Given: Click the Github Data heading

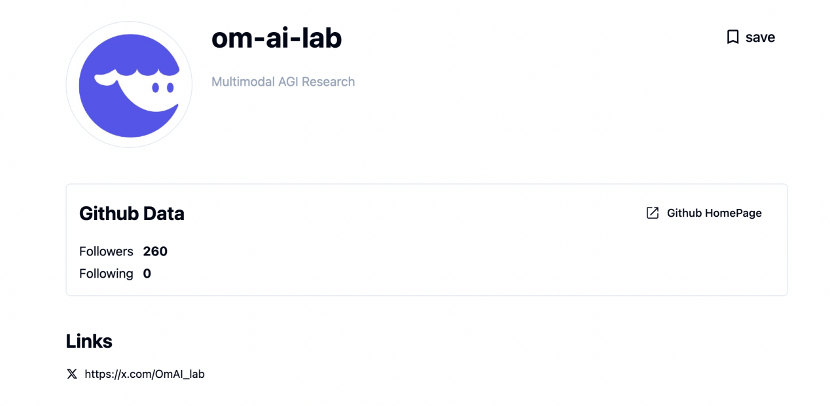Looking at the screenshot, I should (131, 213).
